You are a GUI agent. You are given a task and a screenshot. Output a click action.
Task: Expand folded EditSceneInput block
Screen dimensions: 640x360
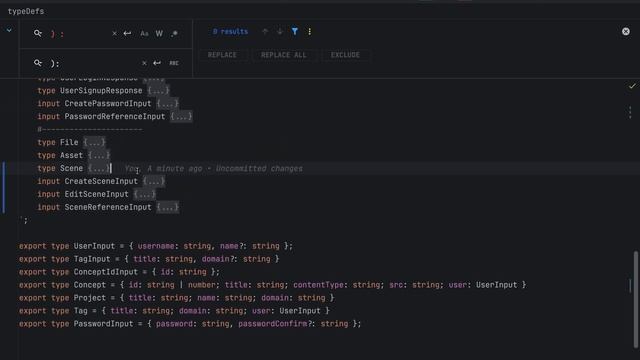coord(144,194)
